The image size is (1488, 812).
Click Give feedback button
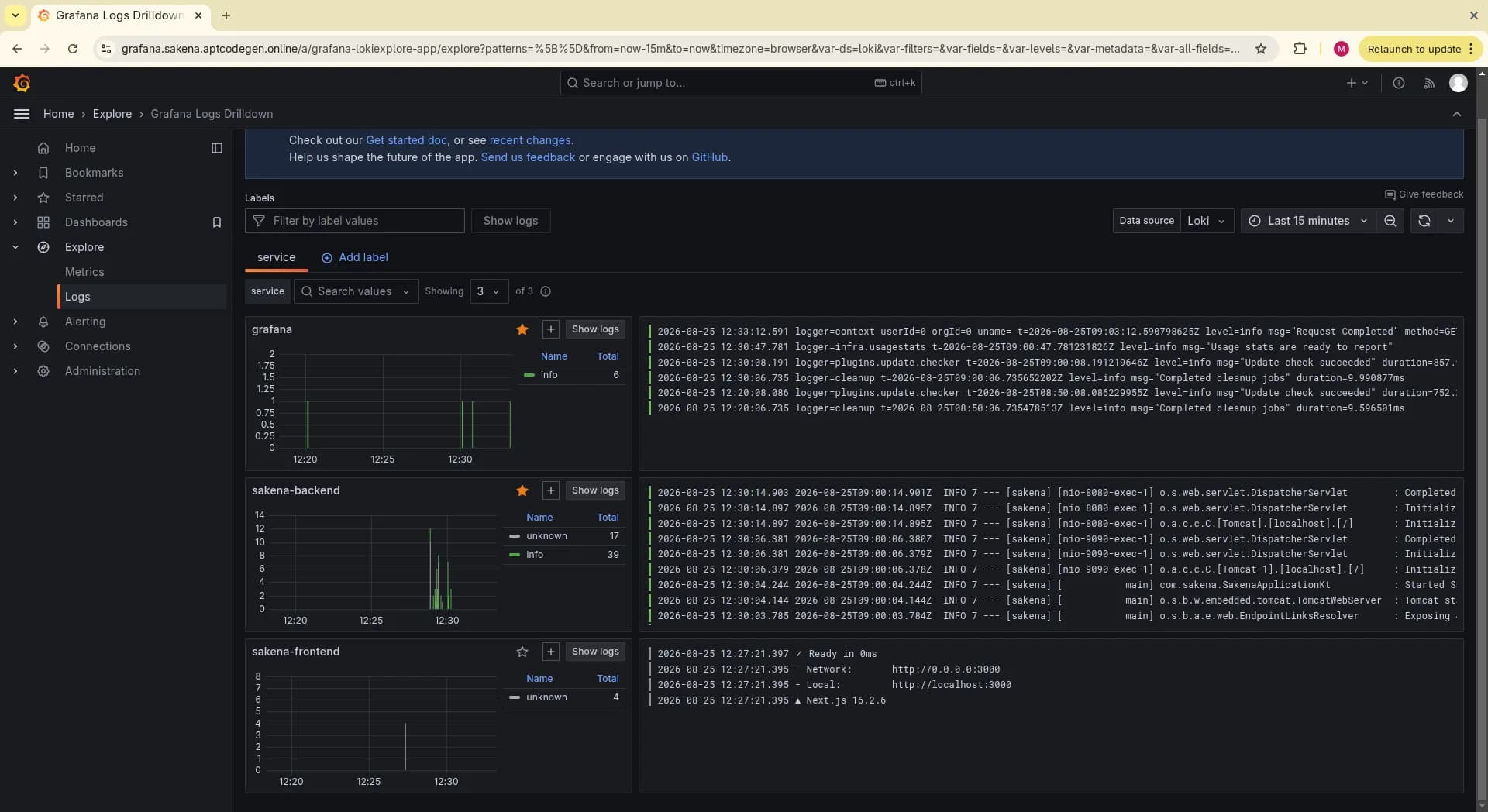coord(1424,194)
